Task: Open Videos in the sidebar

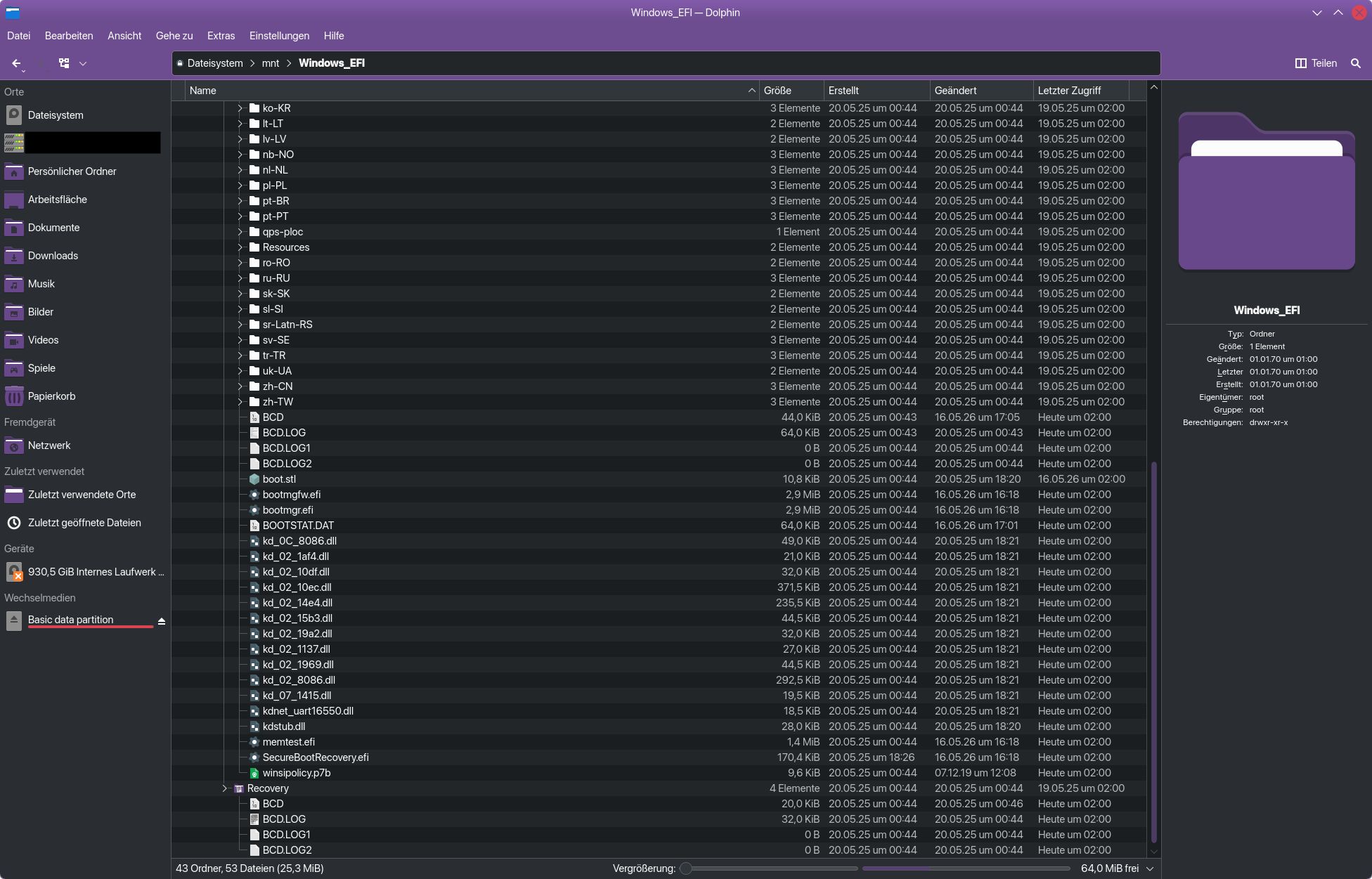Action: click(x=84, y=340)
